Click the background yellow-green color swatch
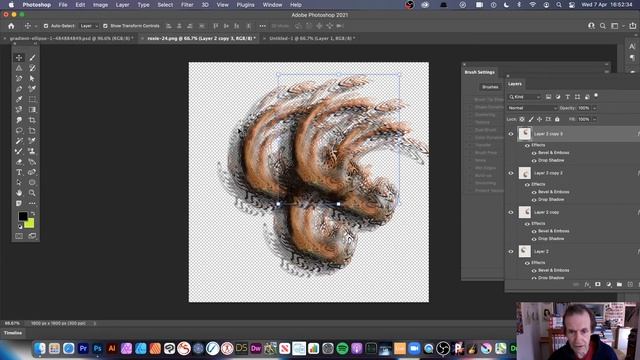The image size is (640, 360). (x=30, y=224)
